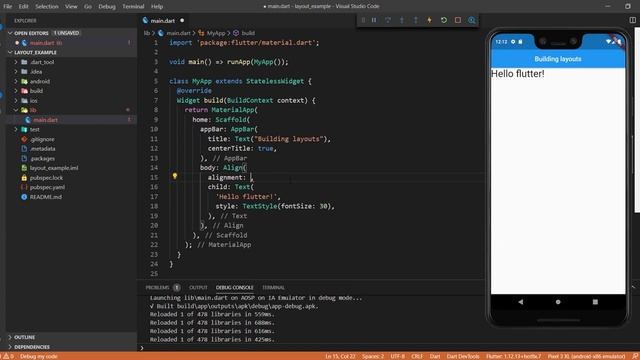Image resolution: width=640 pixels, height=360 pixels.
Task: Tap the emulator home circle button
Action: [558, 302]
